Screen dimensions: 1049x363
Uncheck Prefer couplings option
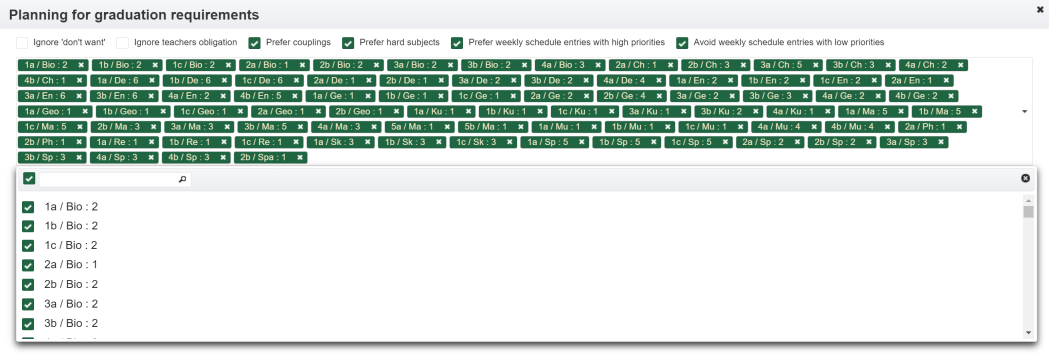[254, 43]
